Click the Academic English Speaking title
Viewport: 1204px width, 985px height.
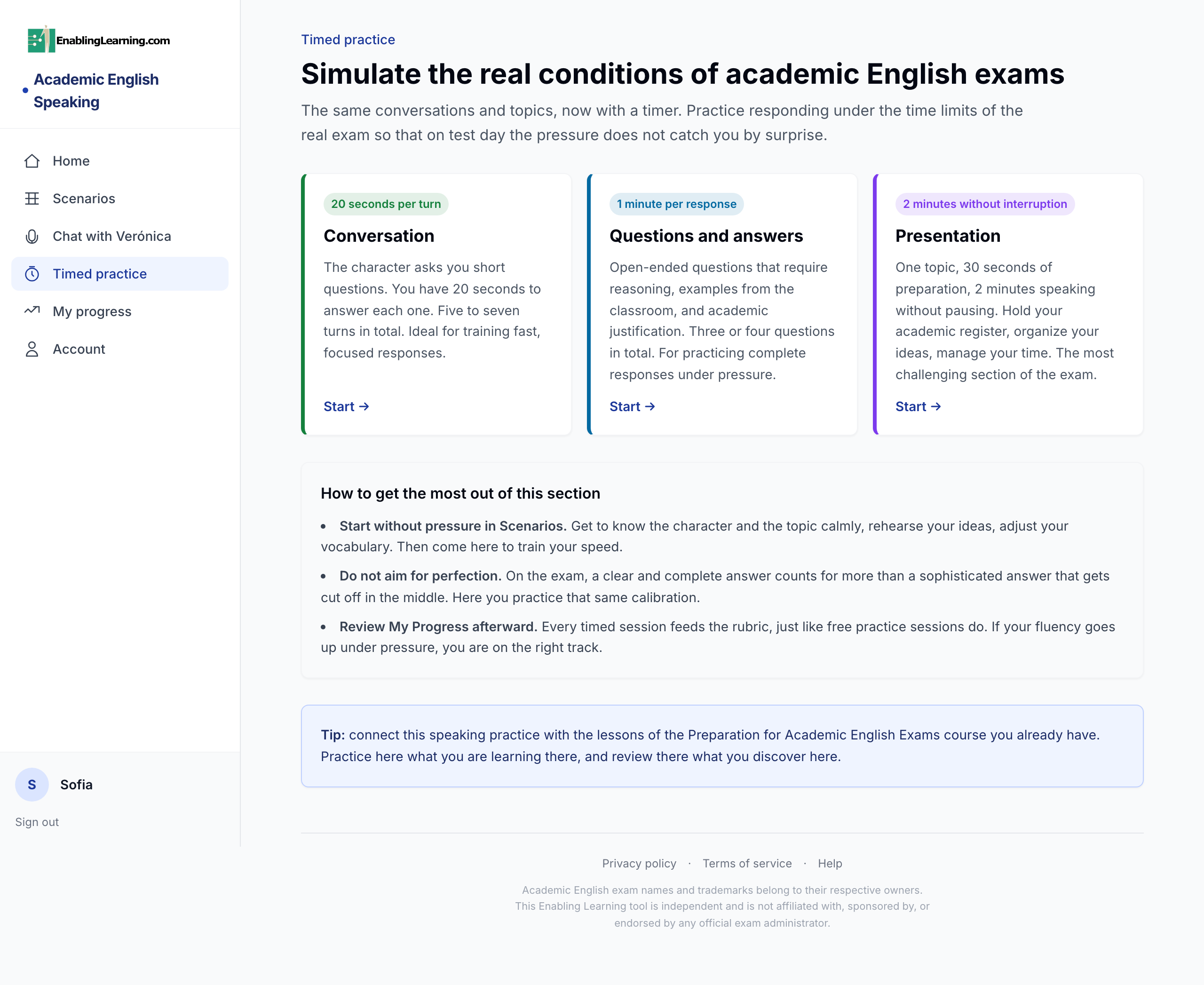pyautogui.click(x=96, y=91)
